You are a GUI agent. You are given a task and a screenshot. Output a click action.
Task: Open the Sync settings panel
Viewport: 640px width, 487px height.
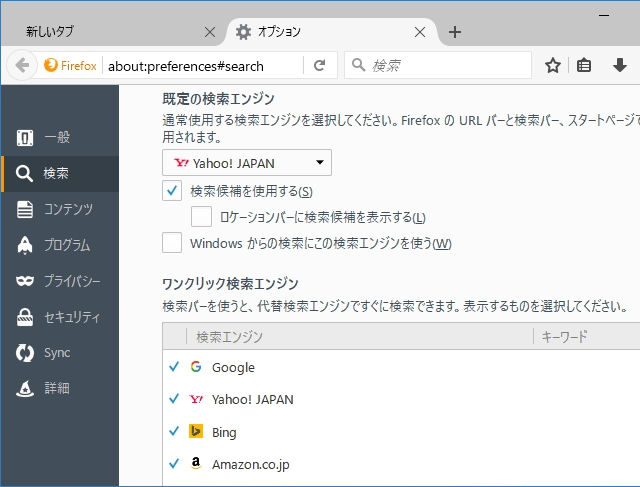point(60,353)
